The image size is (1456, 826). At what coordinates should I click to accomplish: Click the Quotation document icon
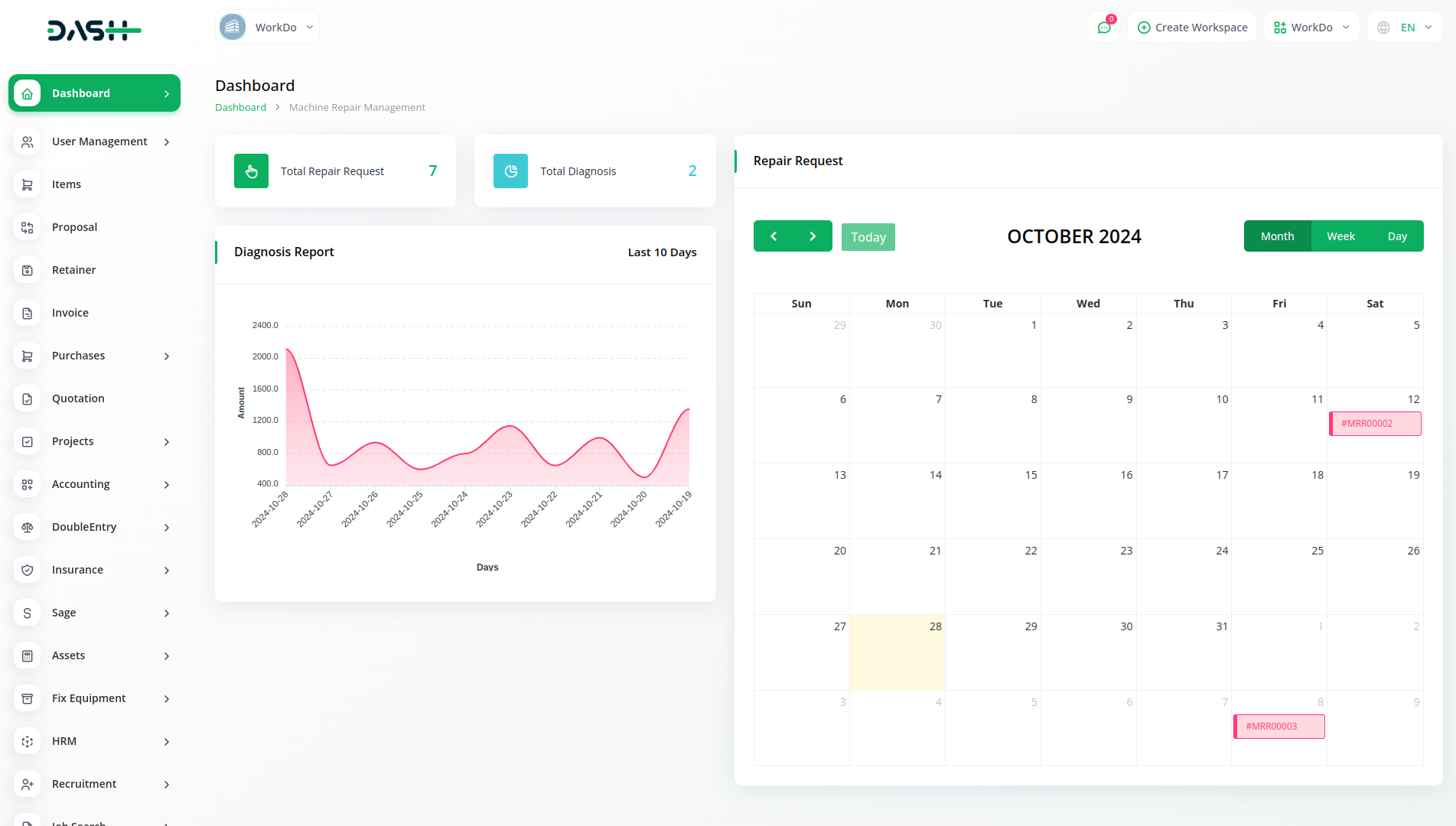[28, 398]
